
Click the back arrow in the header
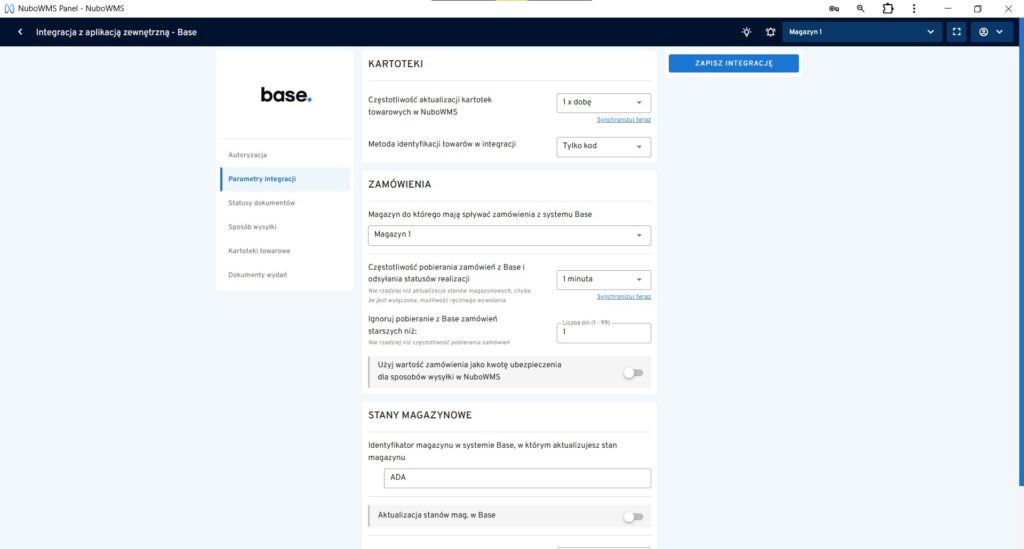click(20, 32)
